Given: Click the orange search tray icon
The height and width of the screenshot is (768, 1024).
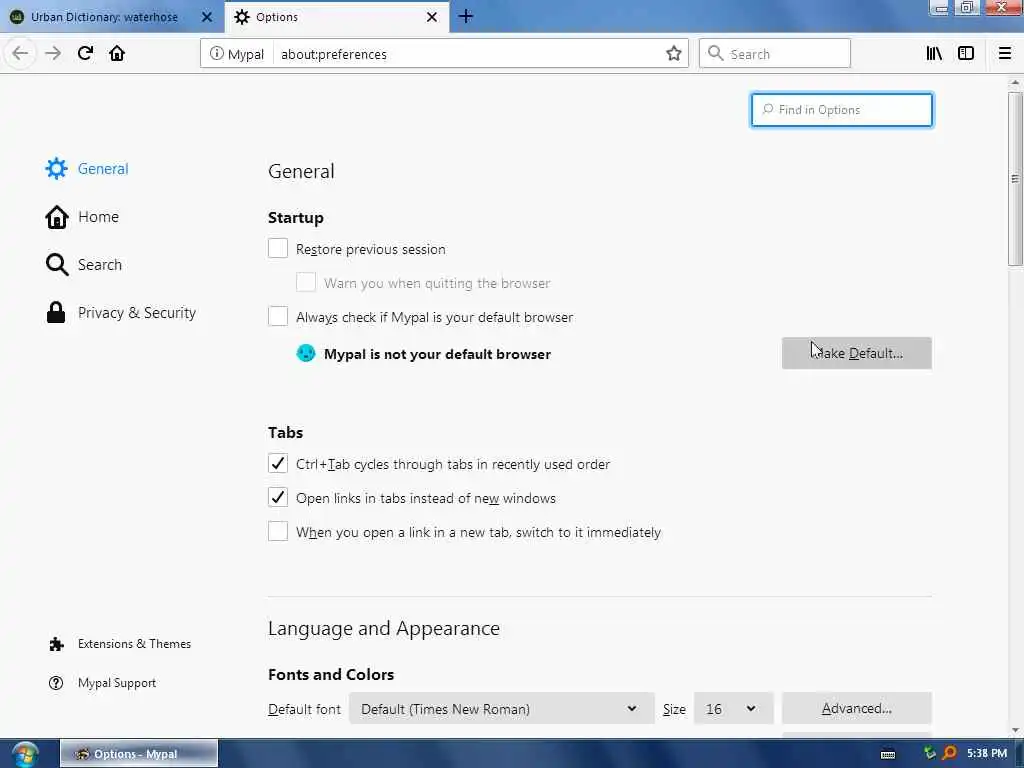Looking at the screenshot, I should point(950,753).
